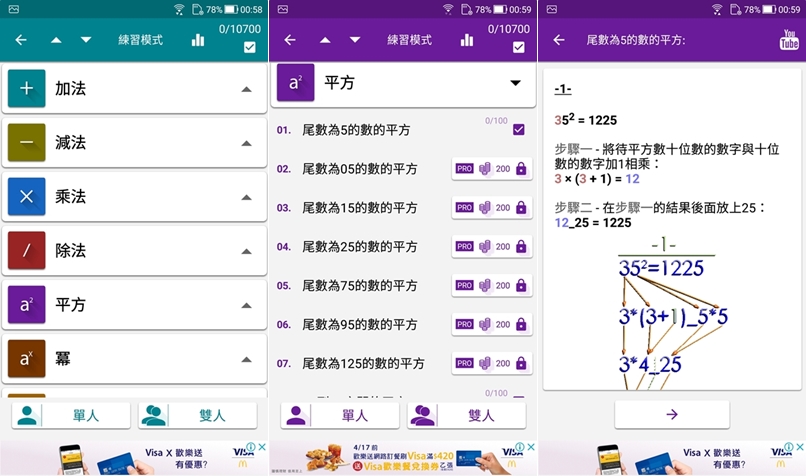806x476 pixels.
Task: Tap the multiply icon for 乘法
Action: (27, 196)
